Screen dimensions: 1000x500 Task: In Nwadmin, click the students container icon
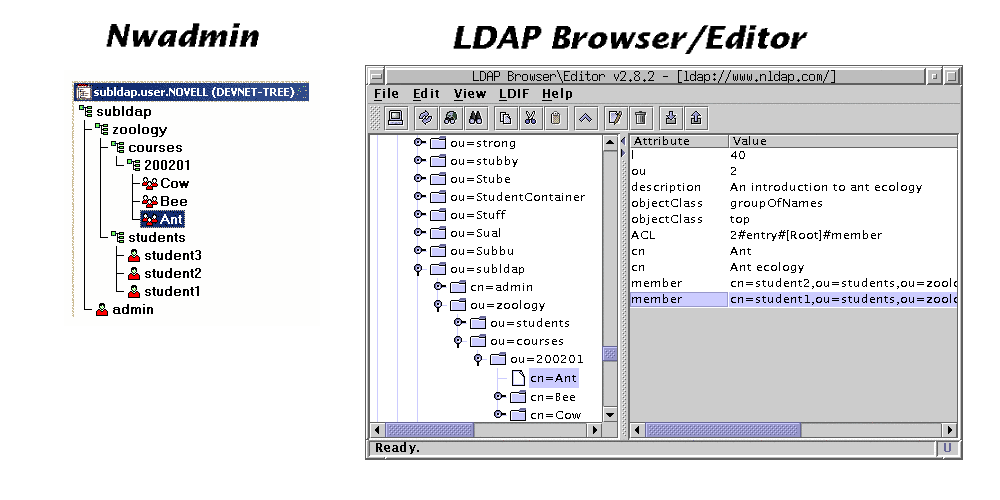118,237
